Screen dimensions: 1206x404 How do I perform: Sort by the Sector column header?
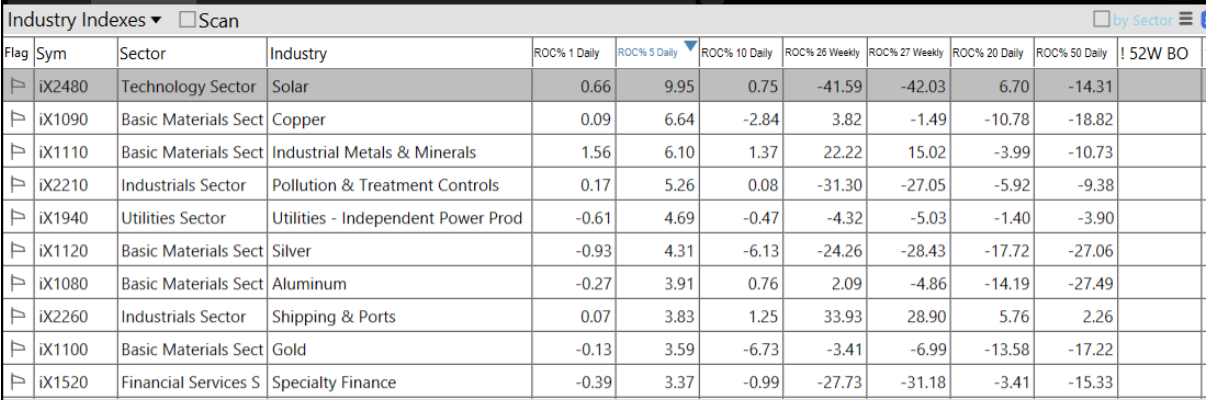pos(143,53)
